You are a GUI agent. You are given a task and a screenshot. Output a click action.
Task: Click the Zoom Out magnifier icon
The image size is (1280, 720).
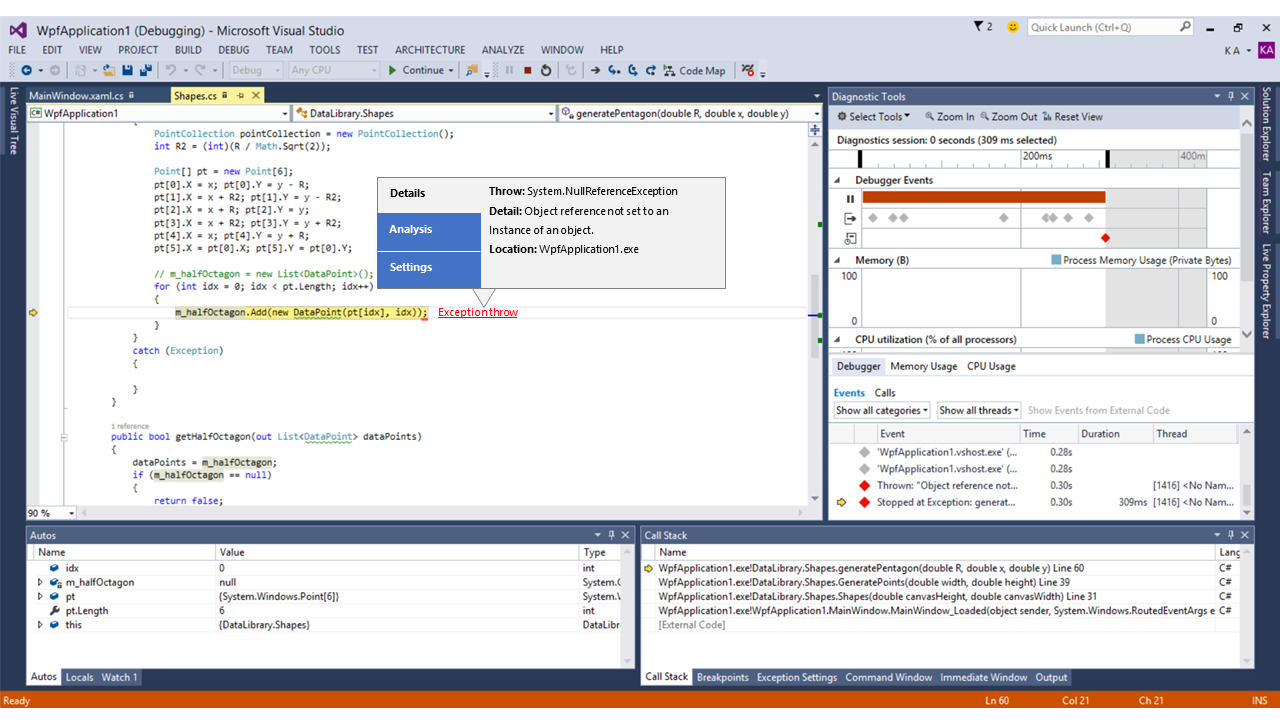coord(985,117)
